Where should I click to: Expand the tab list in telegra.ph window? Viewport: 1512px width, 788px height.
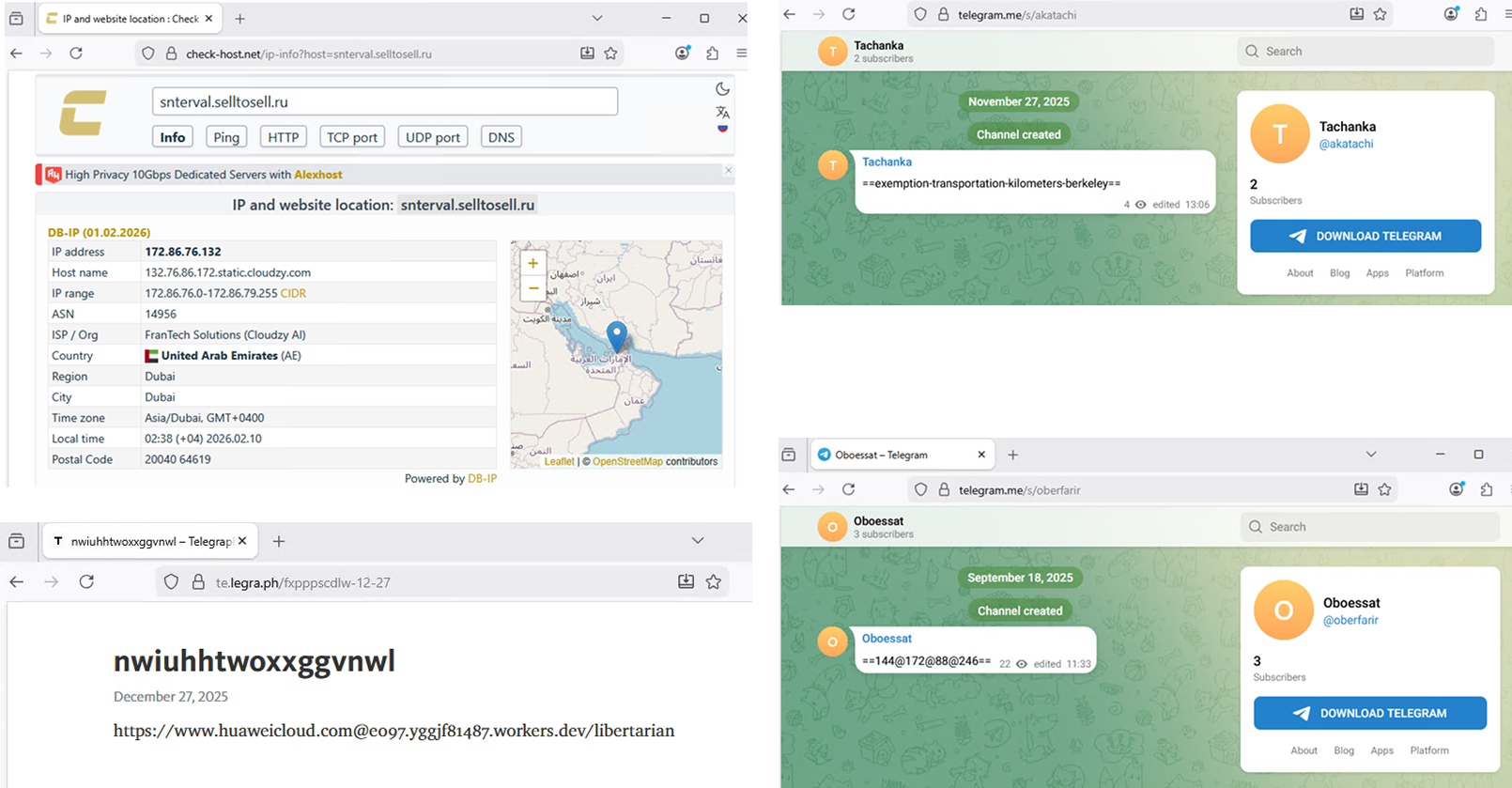(698, 541)
